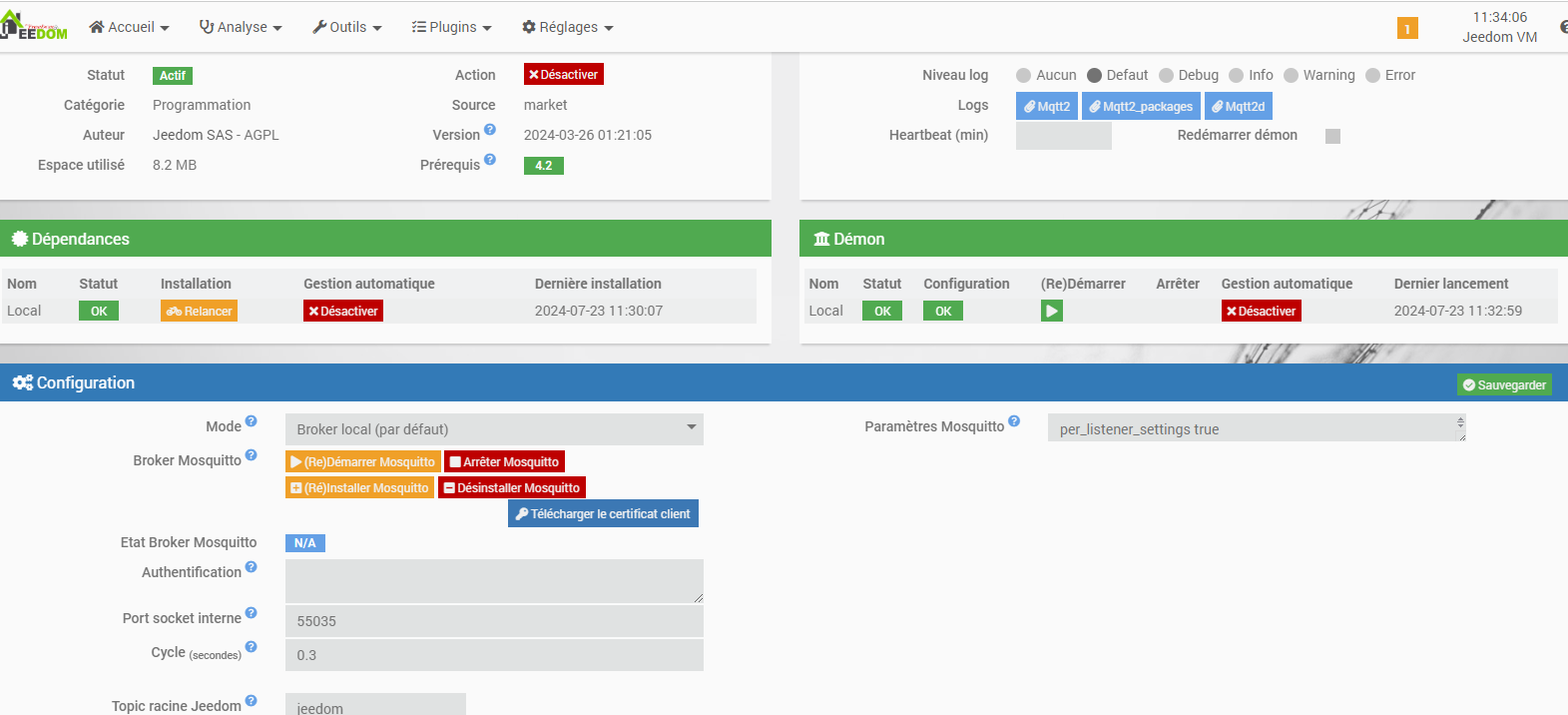
Task: Click the Authentification help icon
Action: tap(252, 567)
